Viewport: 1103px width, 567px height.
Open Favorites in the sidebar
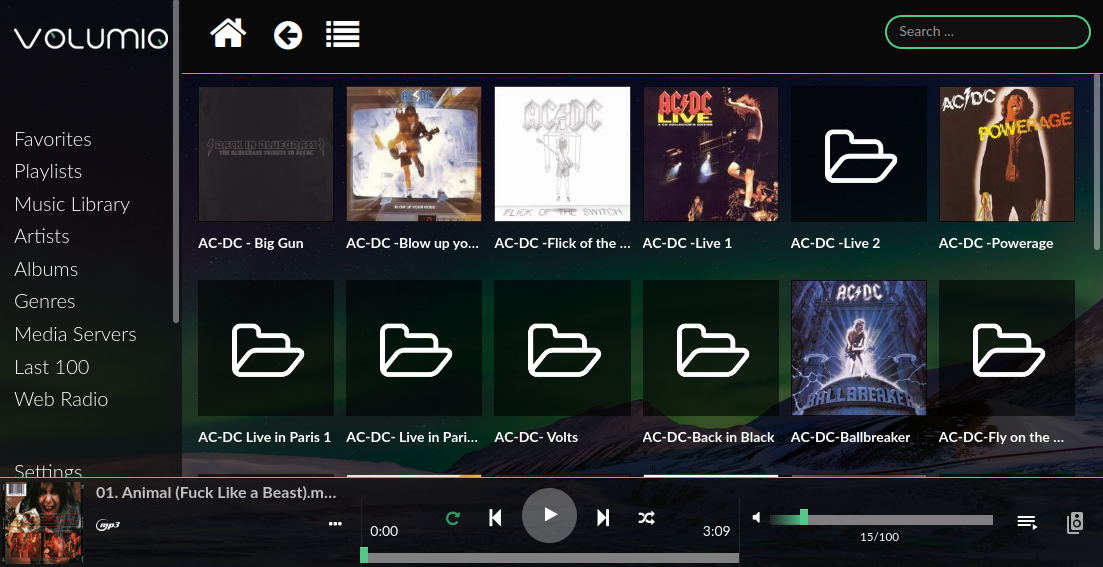[53, 139]
